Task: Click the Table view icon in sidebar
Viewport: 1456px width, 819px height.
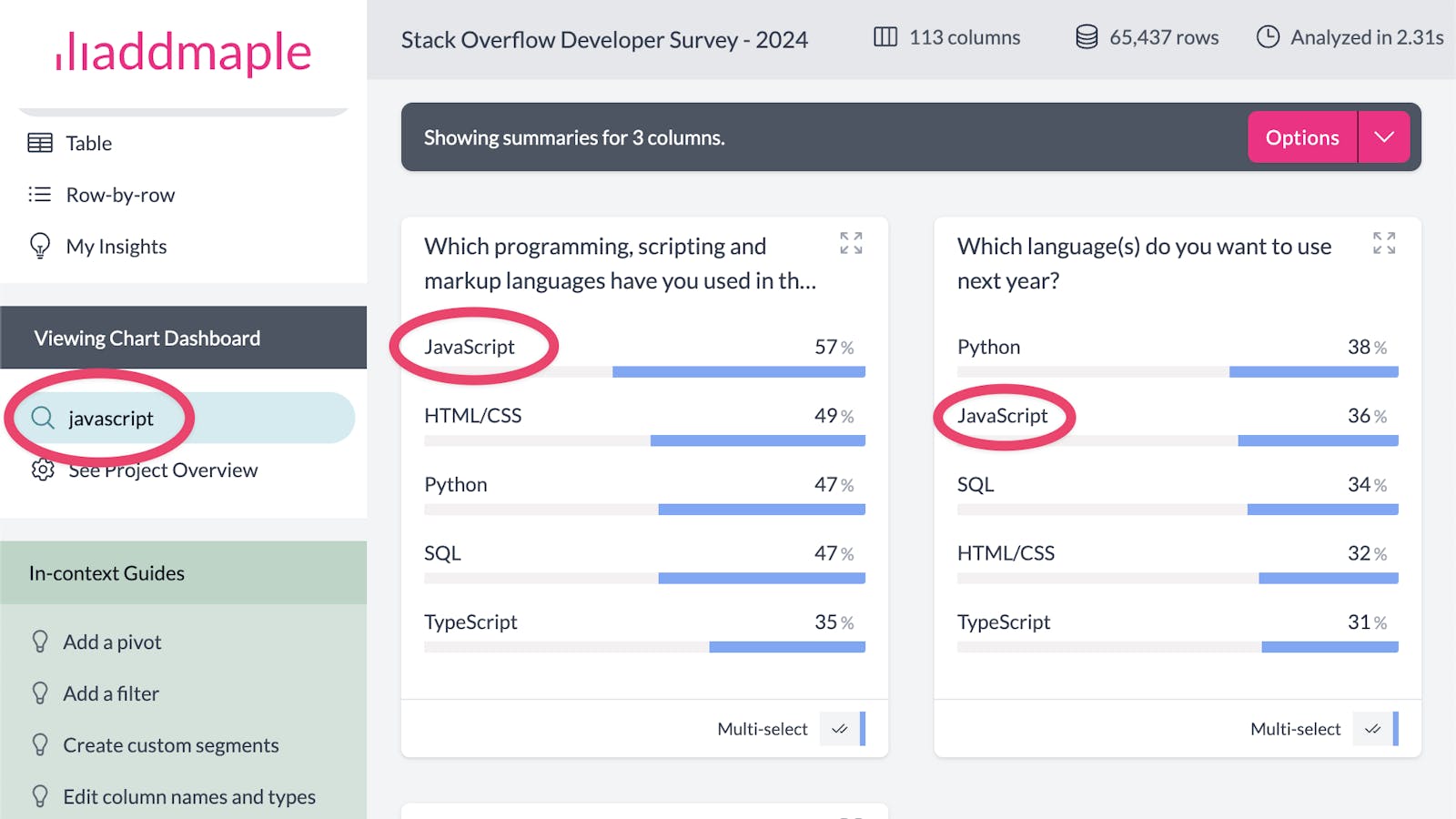Action: (40, 143)
